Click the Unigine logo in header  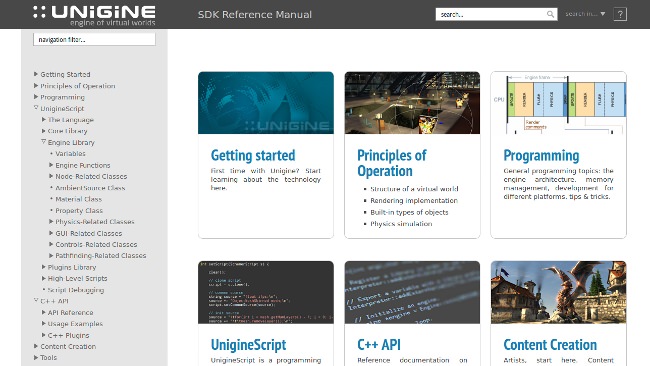[95, 15]
